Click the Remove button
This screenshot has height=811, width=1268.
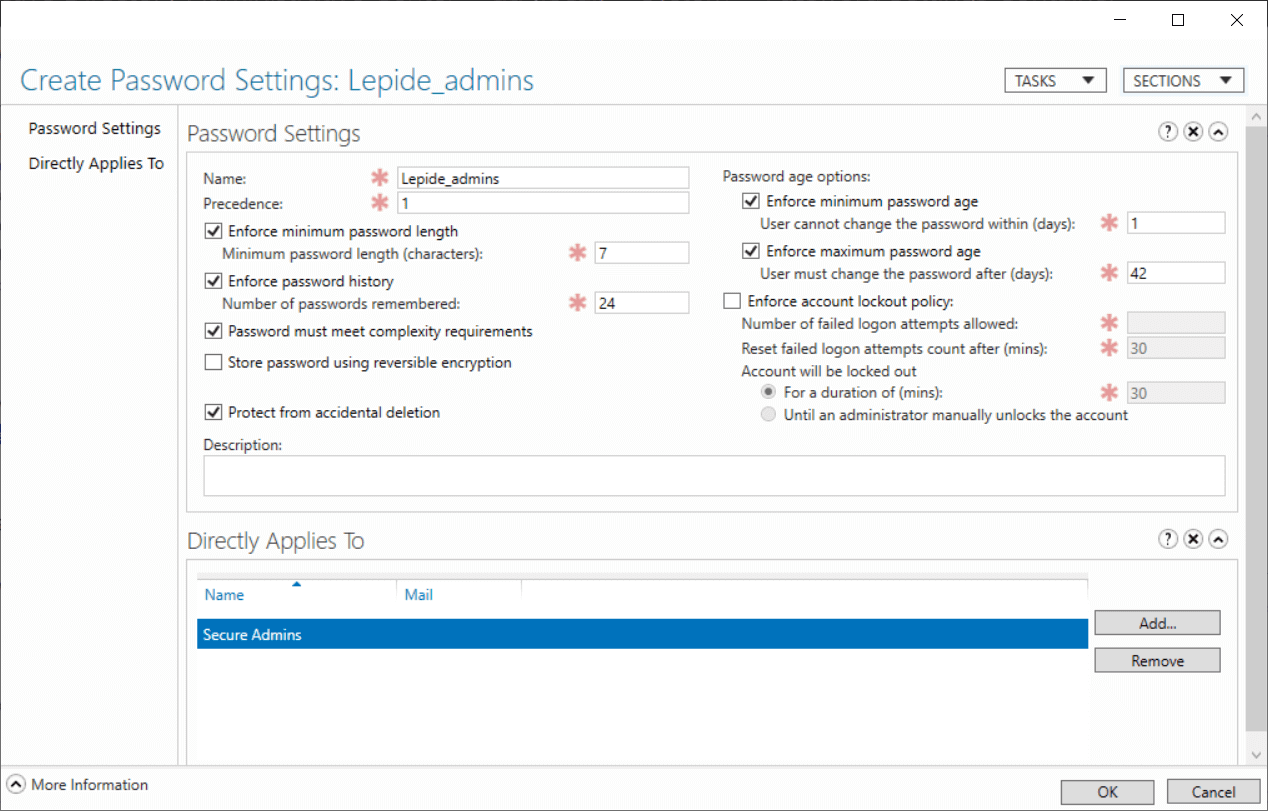pos(1157,660)
